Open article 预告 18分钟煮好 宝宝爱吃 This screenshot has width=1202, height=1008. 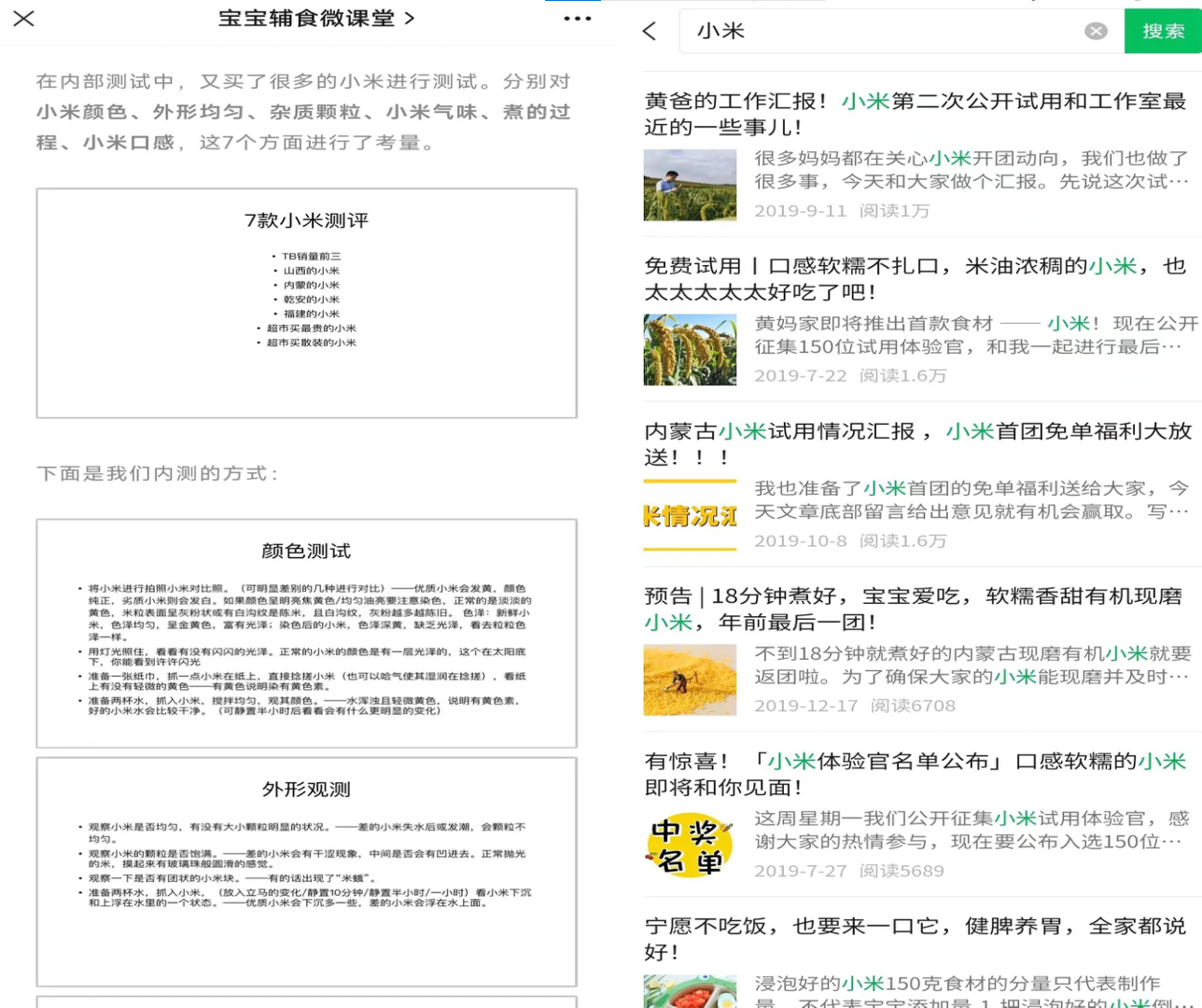pos(915,609)
